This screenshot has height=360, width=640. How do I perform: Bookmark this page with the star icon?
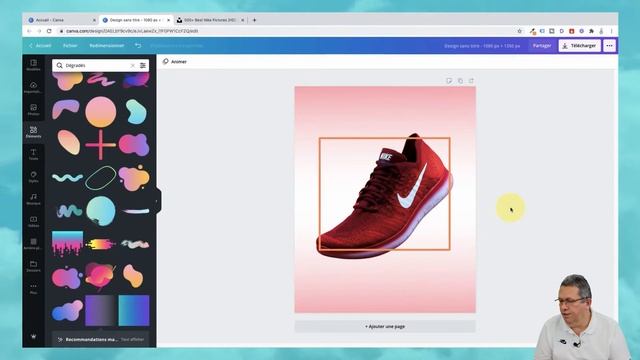pyautogui.click(x=520, y=31)
